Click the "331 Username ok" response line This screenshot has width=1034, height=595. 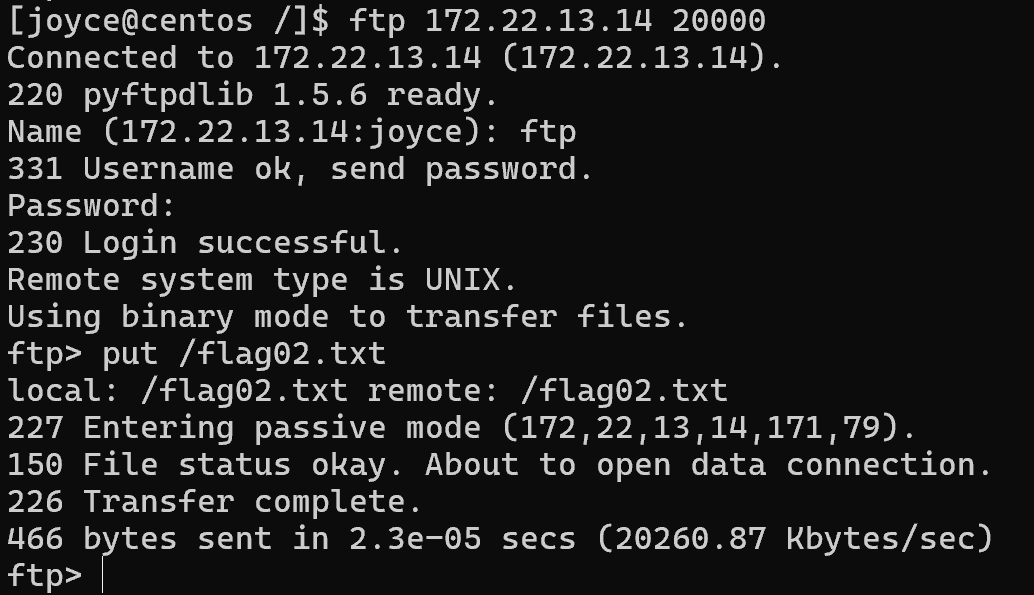(130, 169)
